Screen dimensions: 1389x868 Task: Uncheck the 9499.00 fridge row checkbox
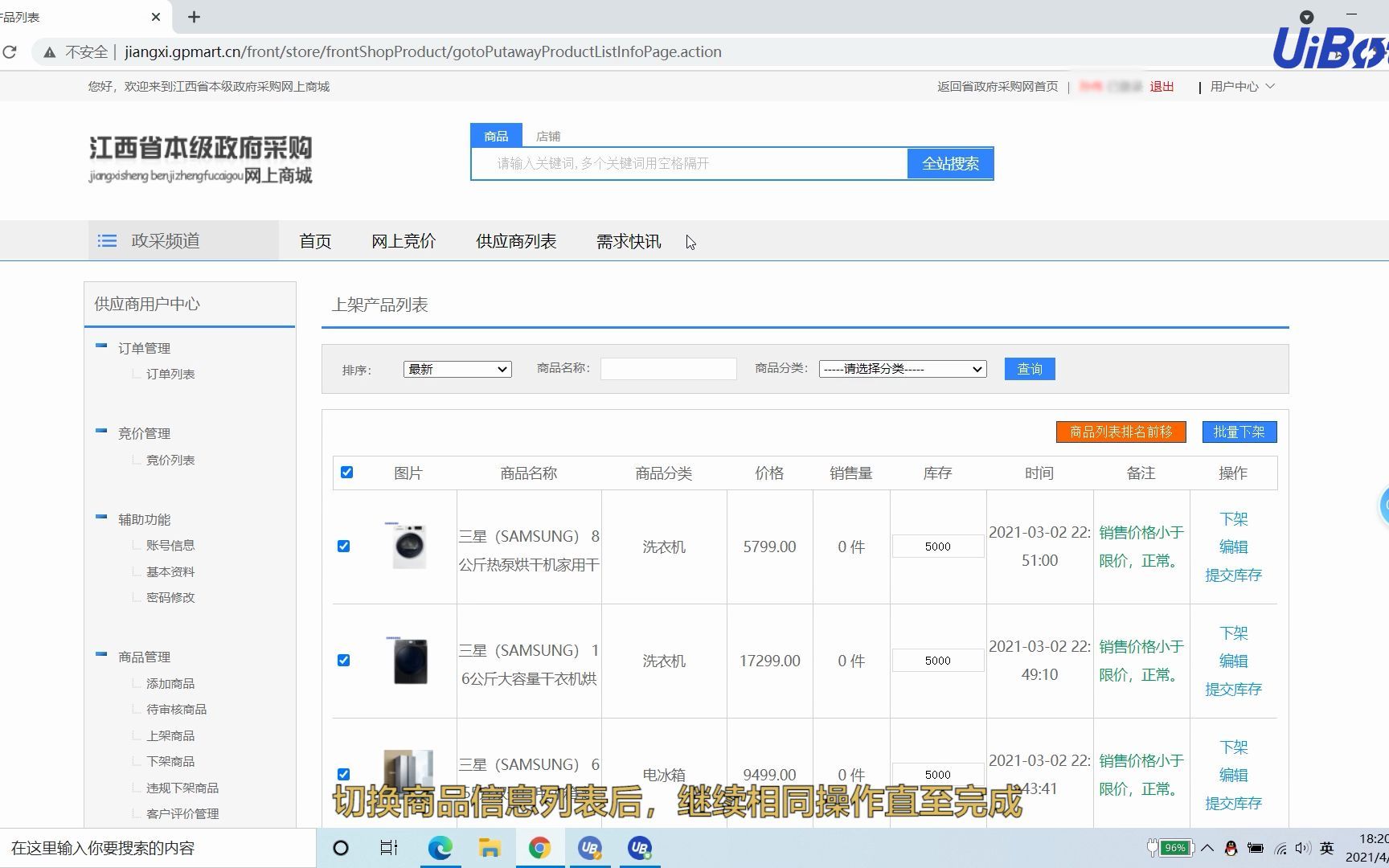(x=344, y=775)
